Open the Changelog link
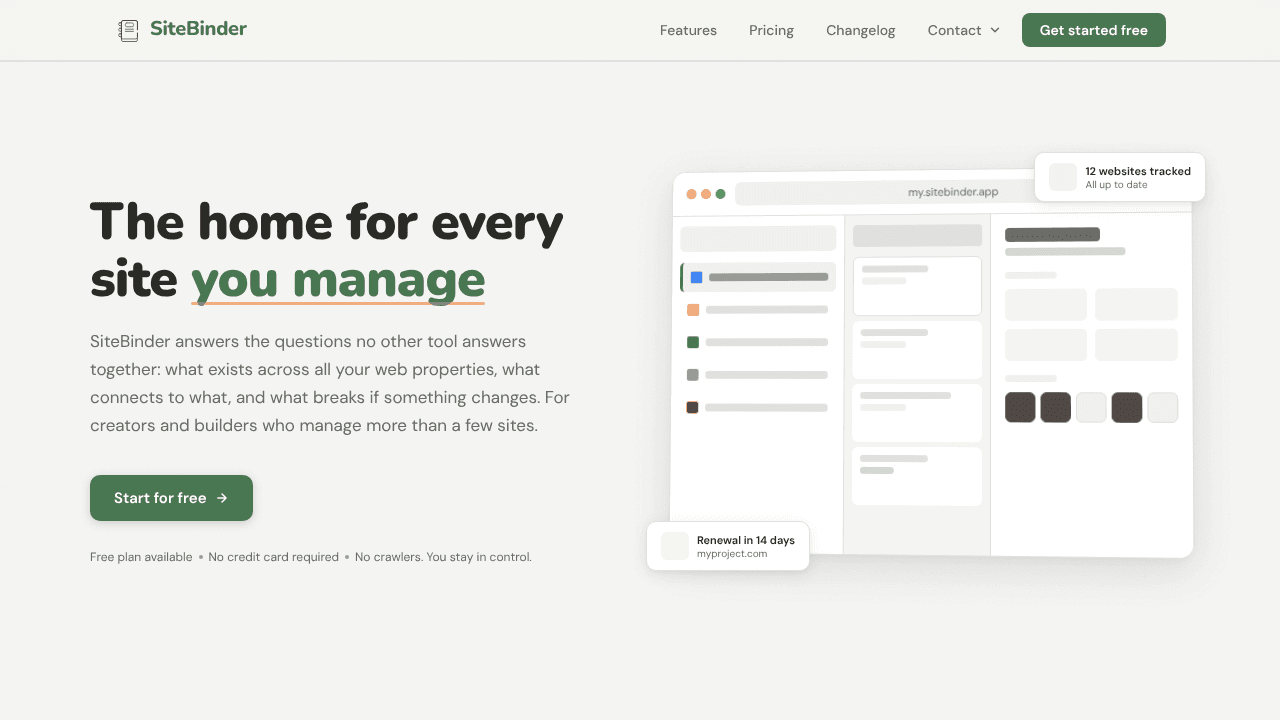 coord(860,30)
